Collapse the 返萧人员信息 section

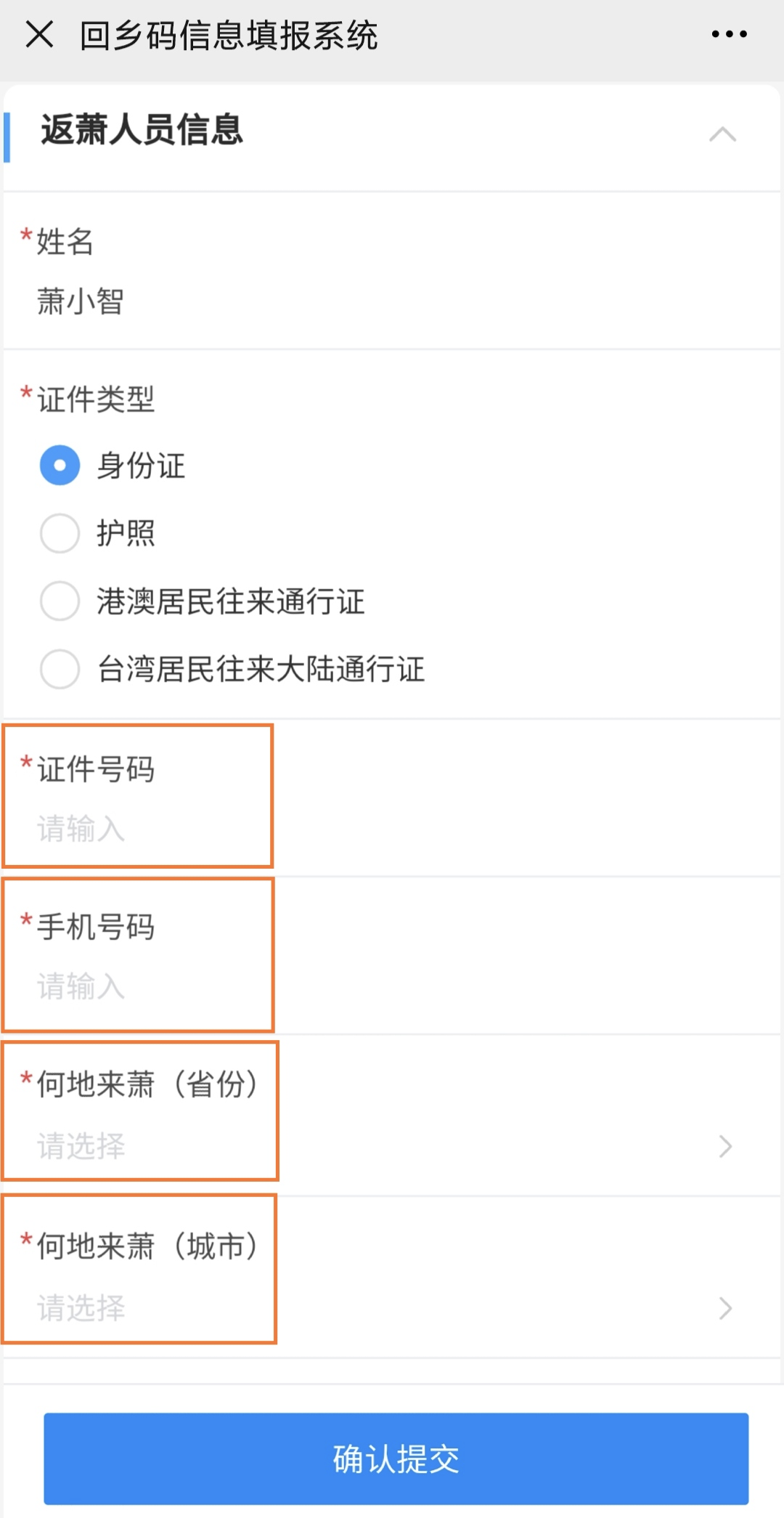coord(722,134)
